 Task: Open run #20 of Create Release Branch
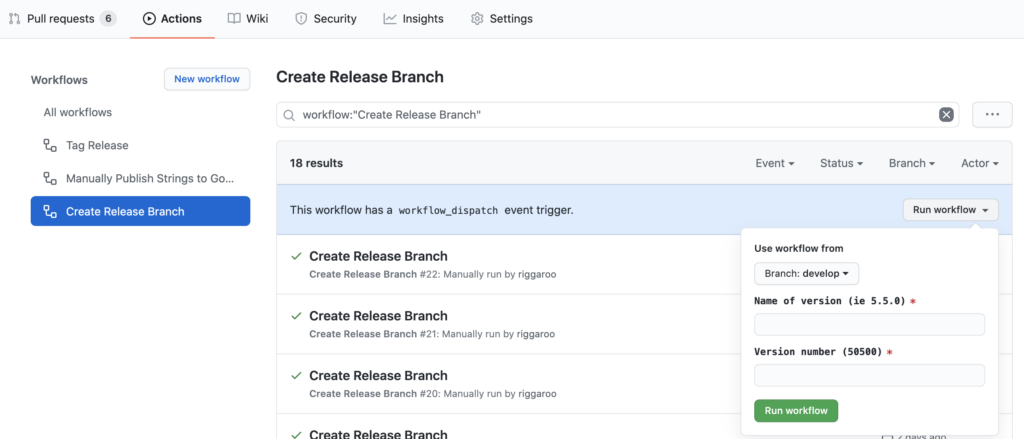click(x=378, y=376)
